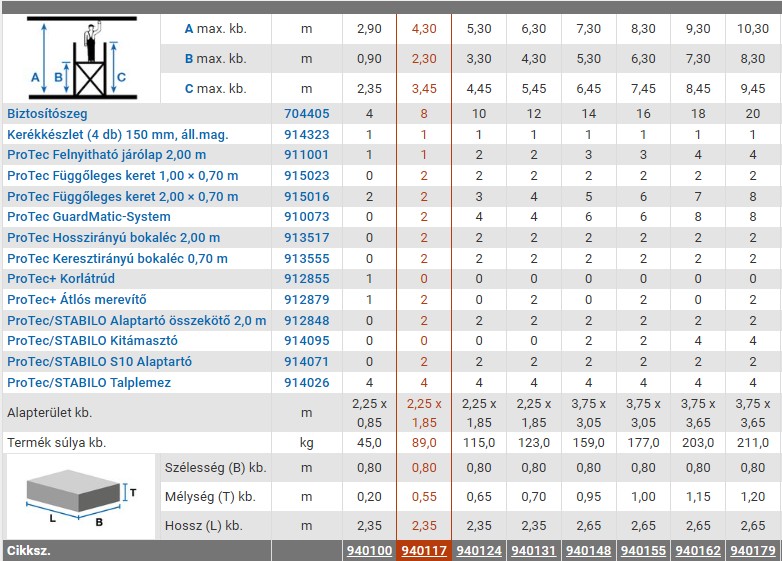Screen dimensions: 782x561
Task: Click item code 910073
Action: coord(306,217)
